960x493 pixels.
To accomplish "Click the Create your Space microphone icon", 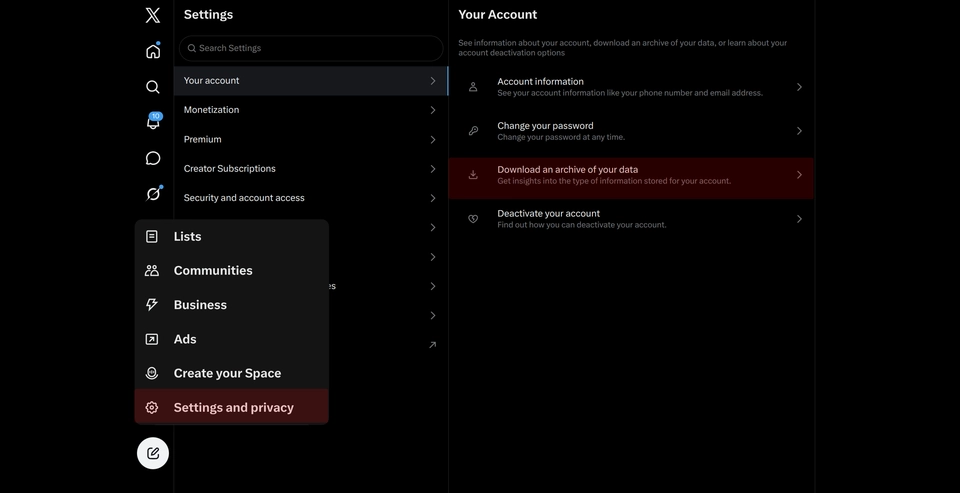I will point(152,373).
